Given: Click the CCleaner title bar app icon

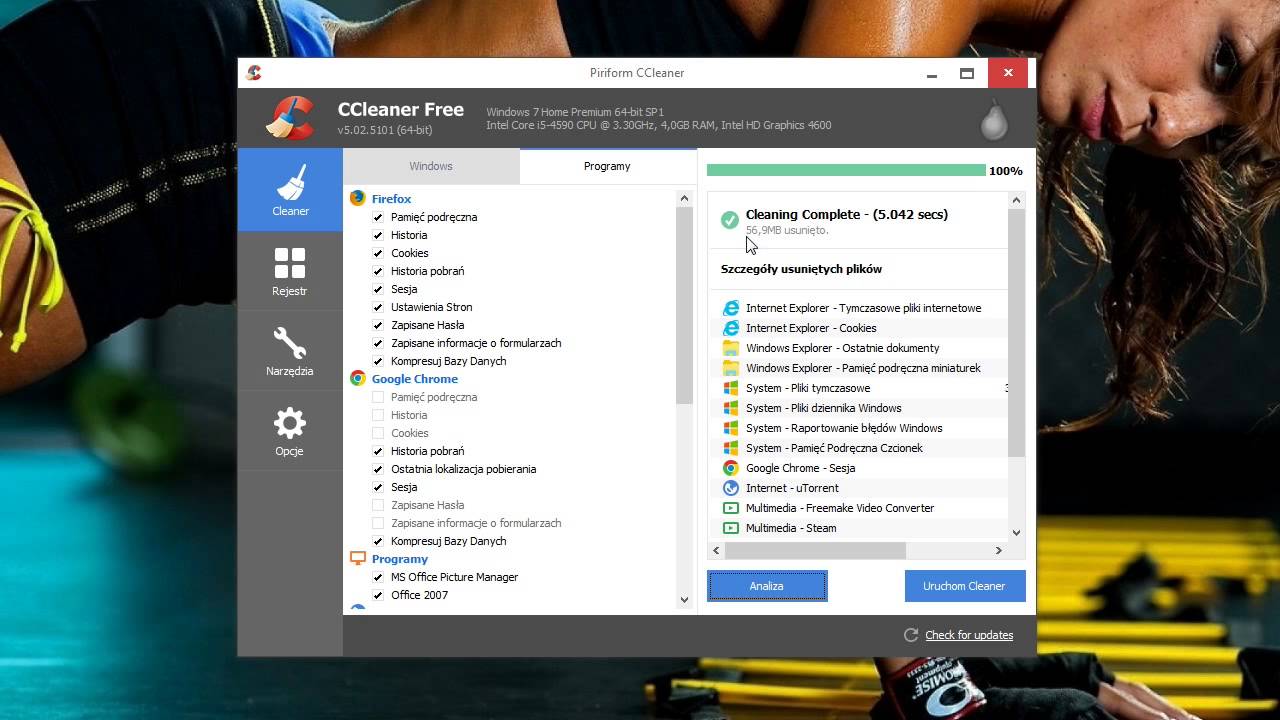Looking at the screenshot, I should pyautogui.click(x=254, y=72).
